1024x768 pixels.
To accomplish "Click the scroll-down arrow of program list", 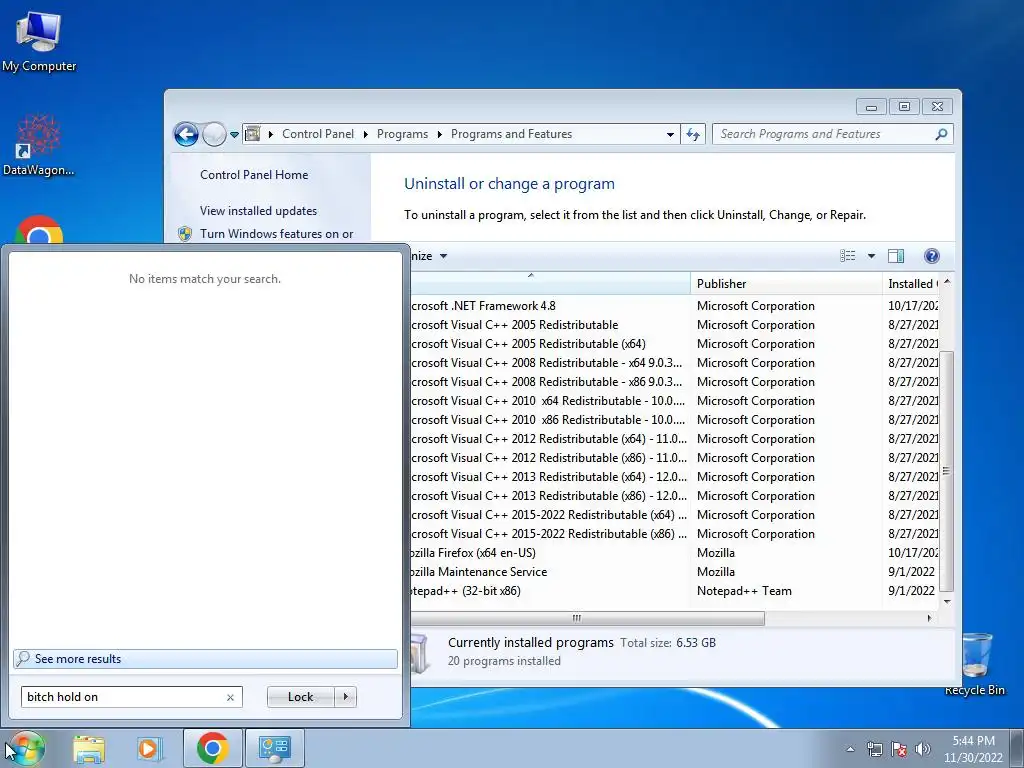I will tap(947, 601).
